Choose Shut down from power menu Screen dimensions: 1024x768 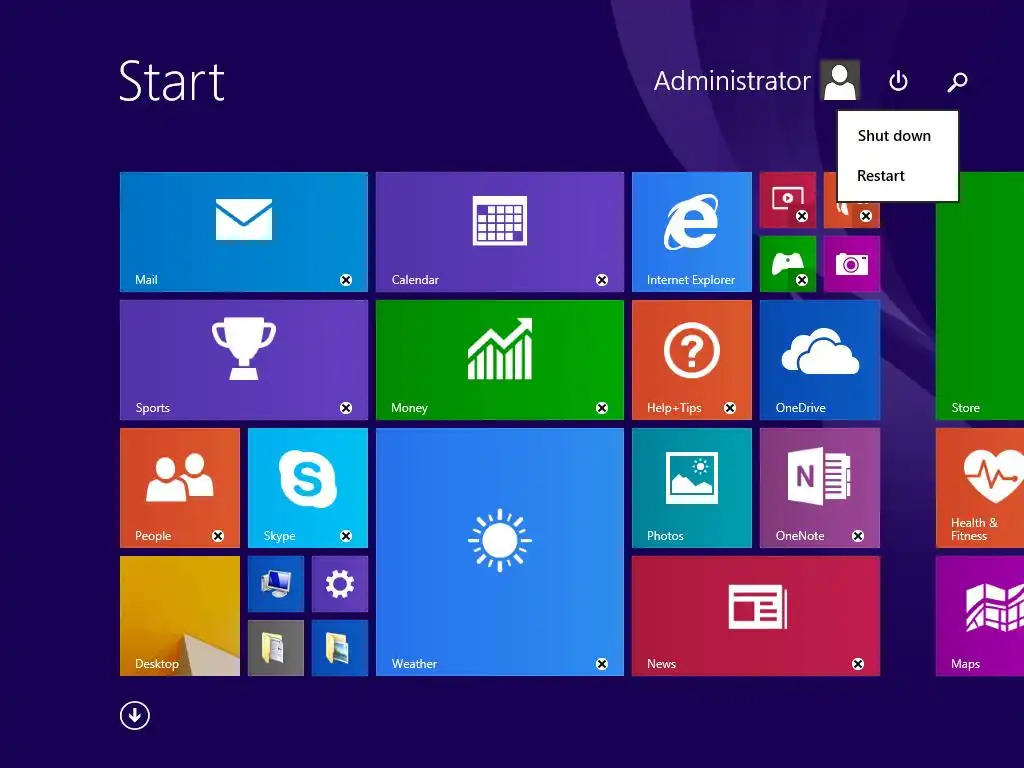894,136
